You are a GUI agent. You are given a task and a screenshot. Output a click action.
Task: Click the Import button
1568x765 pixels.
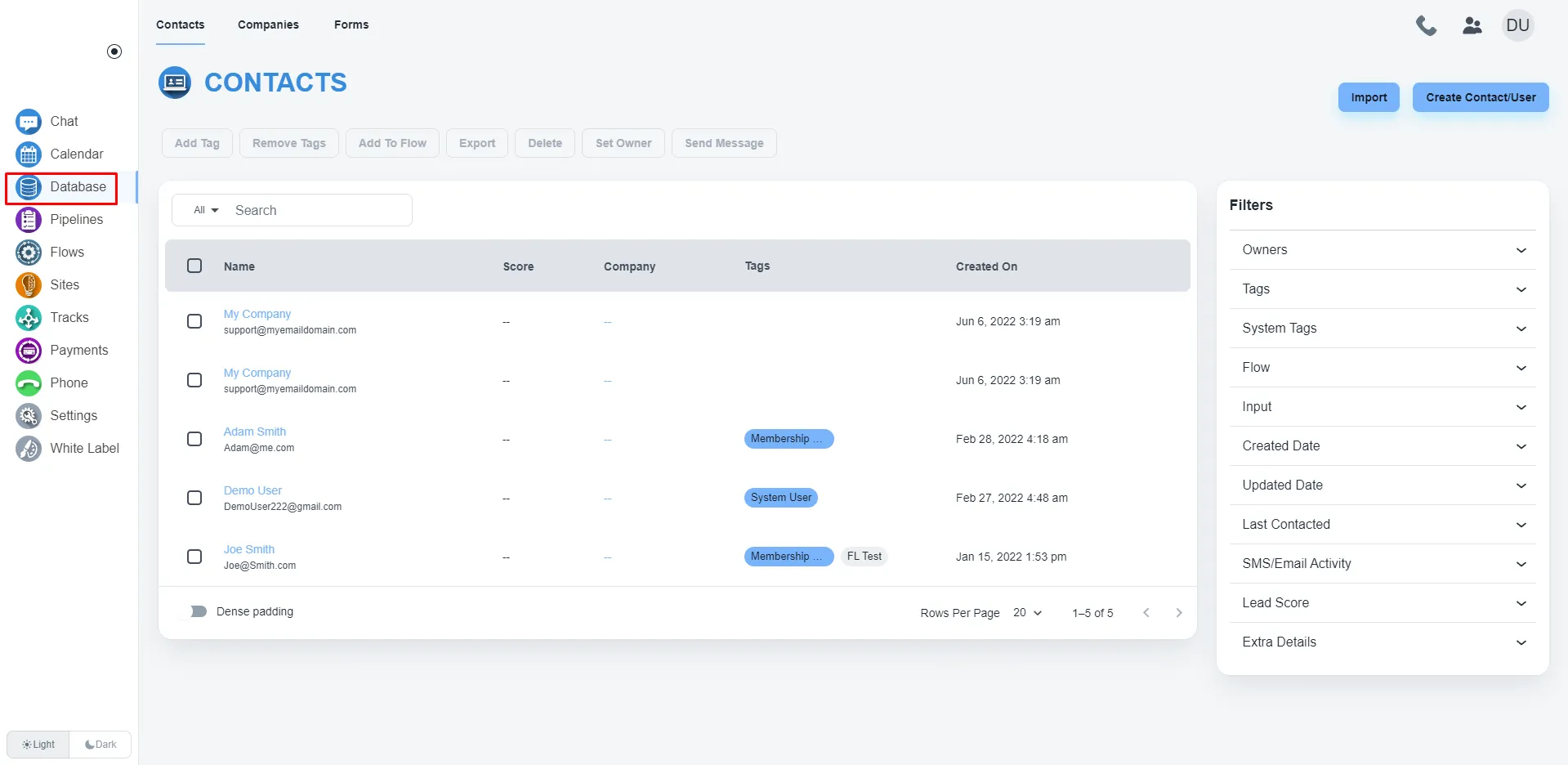pos(1369,97)
